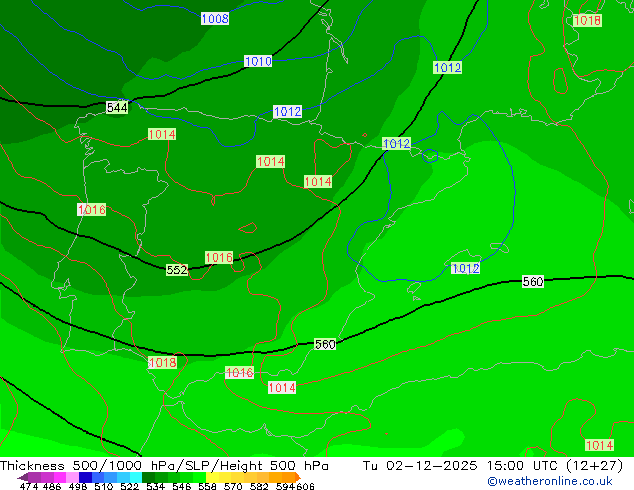
Task: Click the forecast time 'Tu 02-12-2025 15:00 UTC (12+27)'
Action: [493, 466]
